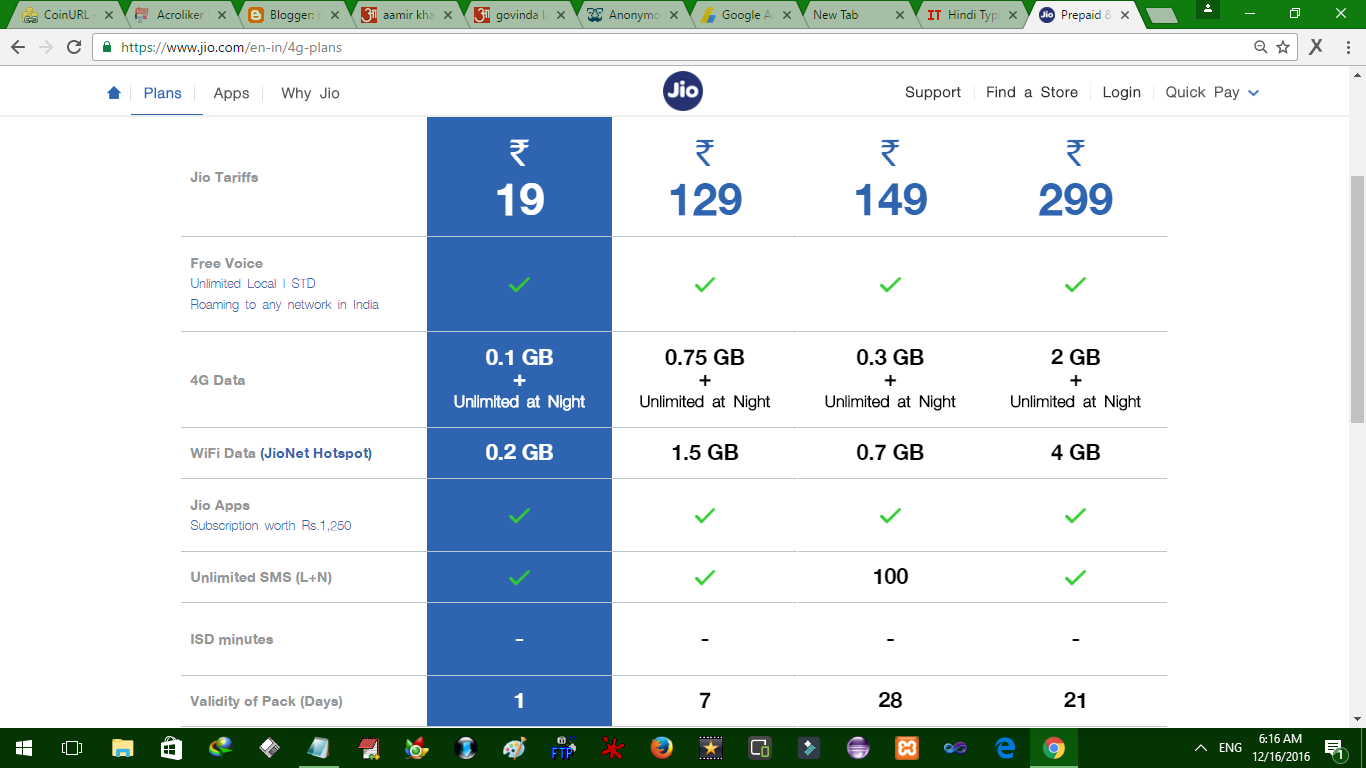Open FTP client from taskbar
1366x768 pixels.
(x=563, y=748)
